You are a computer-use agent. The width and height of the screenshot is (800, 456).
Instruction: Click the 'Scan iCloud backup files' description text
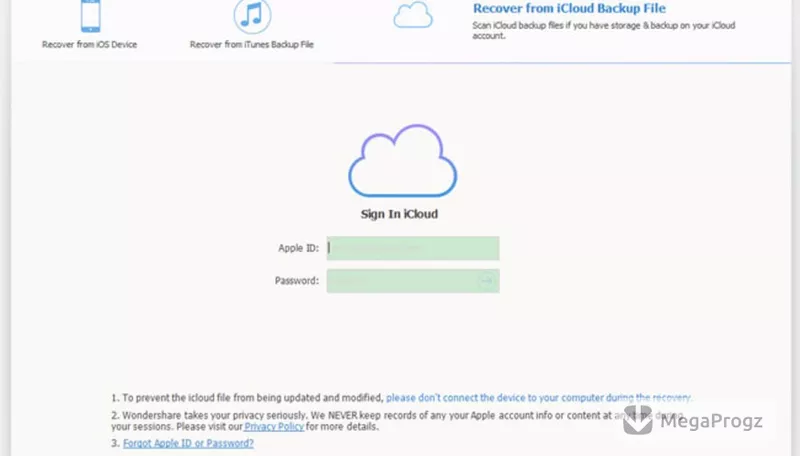tap(604, 30)
